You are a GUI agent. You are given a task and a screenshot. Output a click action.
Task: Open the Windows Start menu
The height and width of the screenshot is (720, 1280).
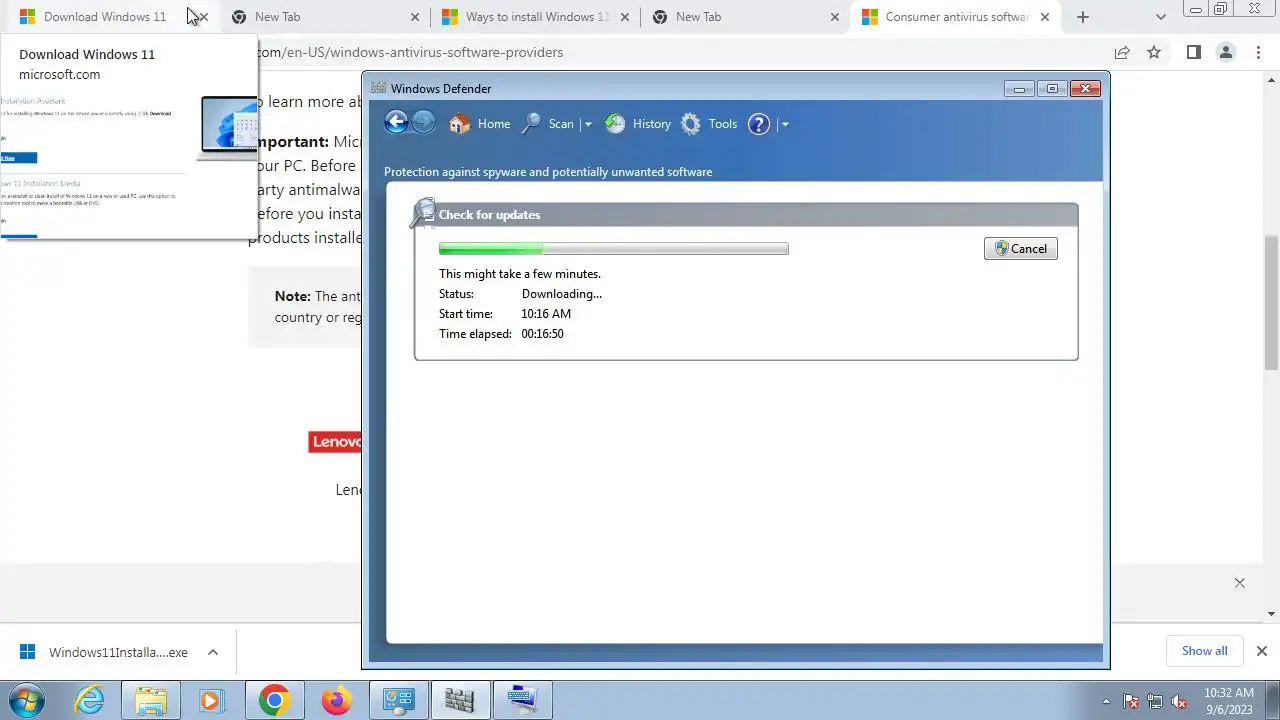[x=26, y=700]
